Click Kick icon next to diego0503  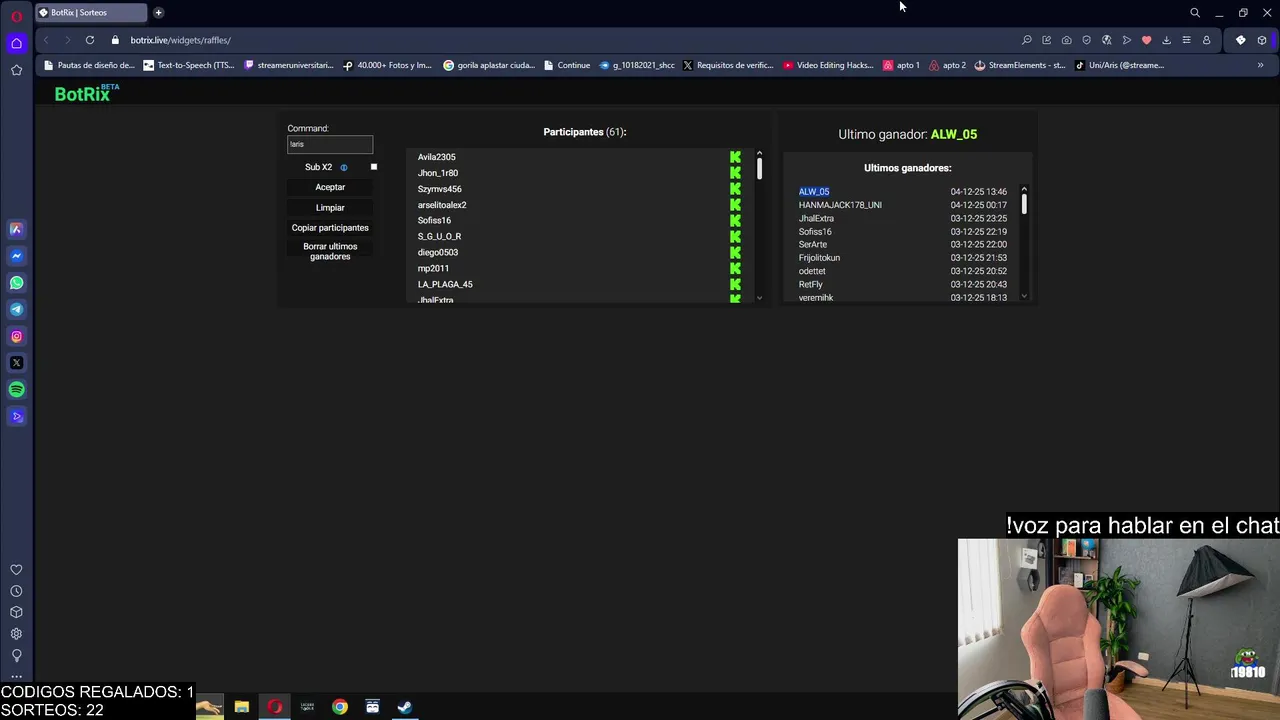[x=735, y=252]
